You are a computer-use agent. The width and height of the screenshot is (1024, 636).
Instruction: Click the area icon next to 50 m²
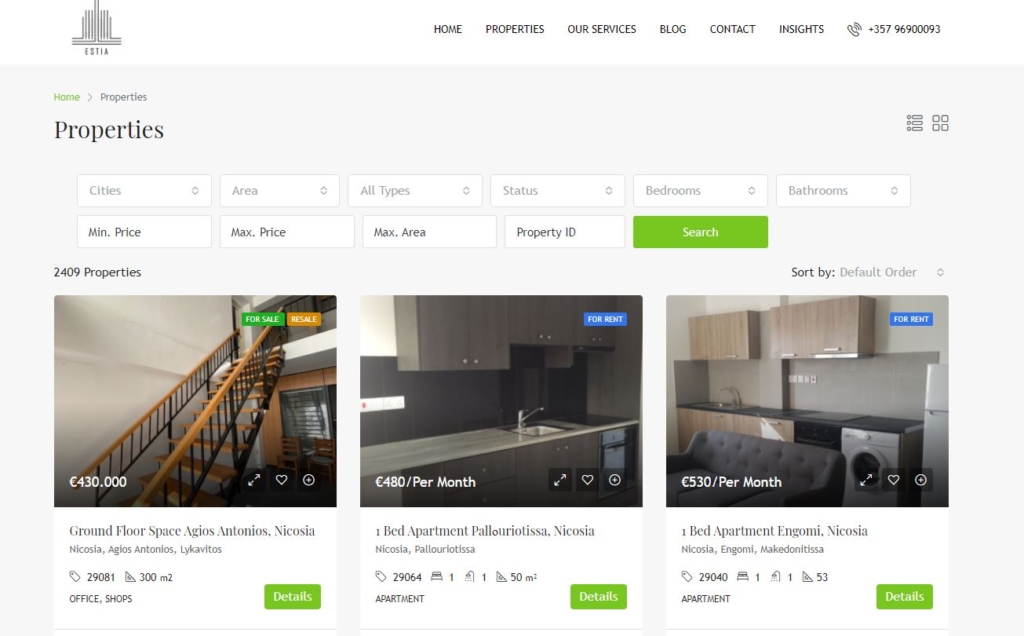pos(501,577)
